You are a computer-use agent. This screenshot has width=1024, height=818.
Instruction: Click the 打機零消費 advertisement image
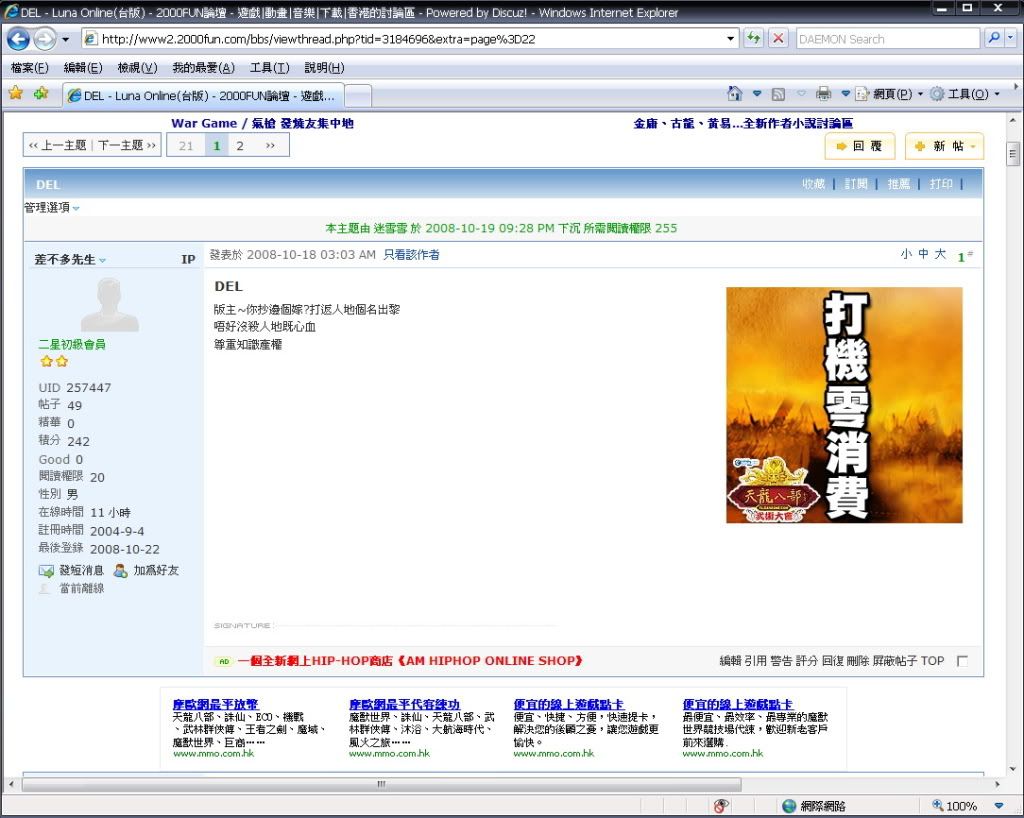pyautogui.click(x=844, y=405)
